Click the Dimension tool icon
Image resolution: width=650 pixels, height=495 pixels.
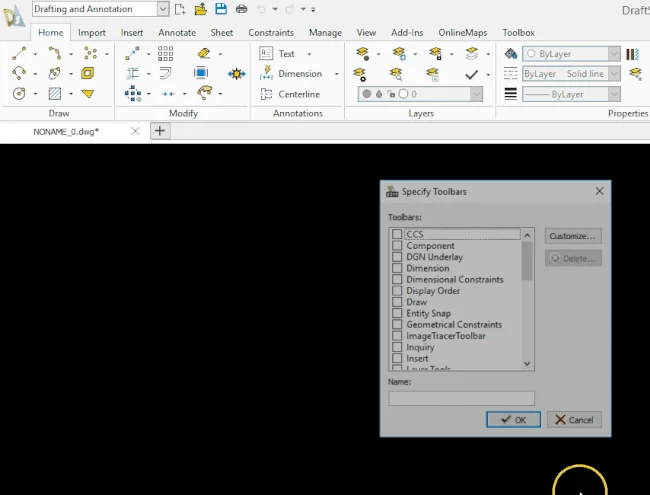[x=267, y=74]
